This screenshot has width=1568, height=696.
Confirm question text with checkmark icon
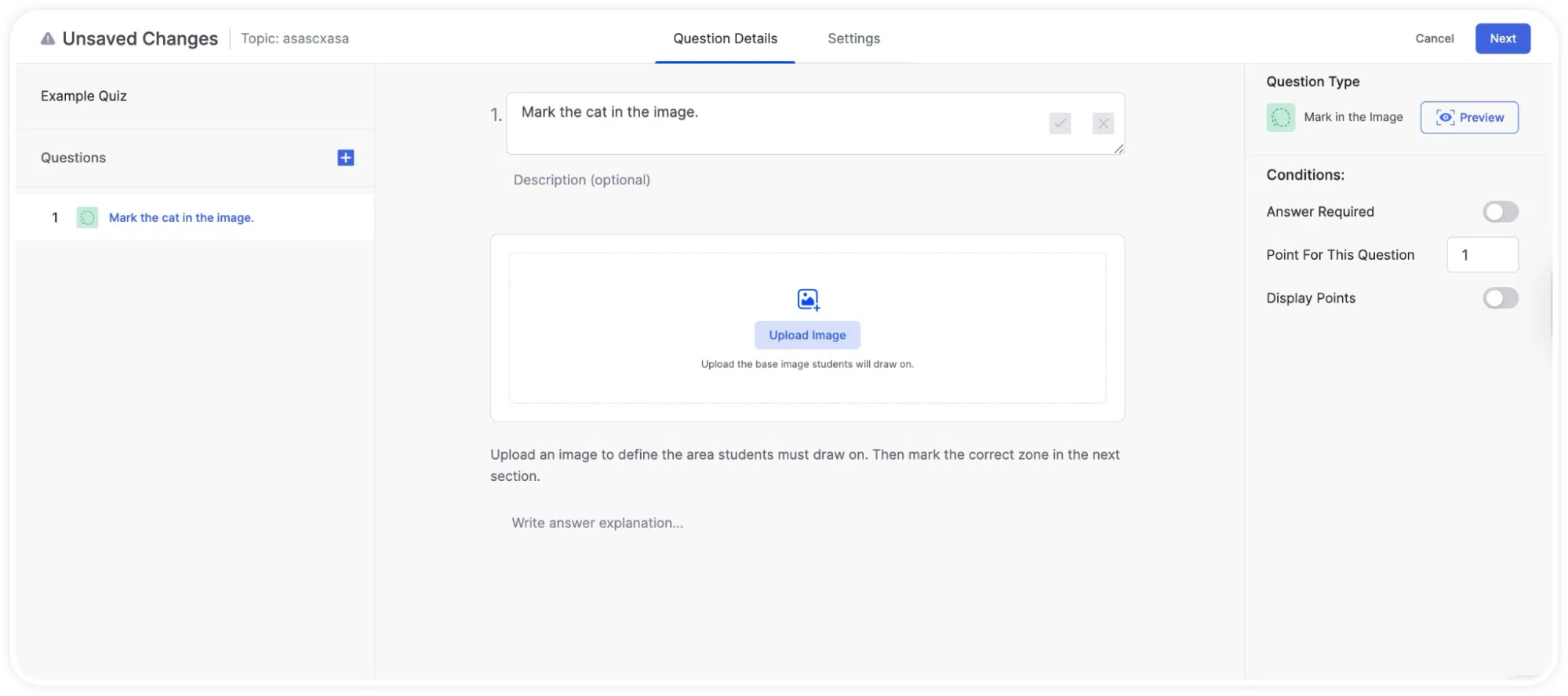tap(1060, 123)
